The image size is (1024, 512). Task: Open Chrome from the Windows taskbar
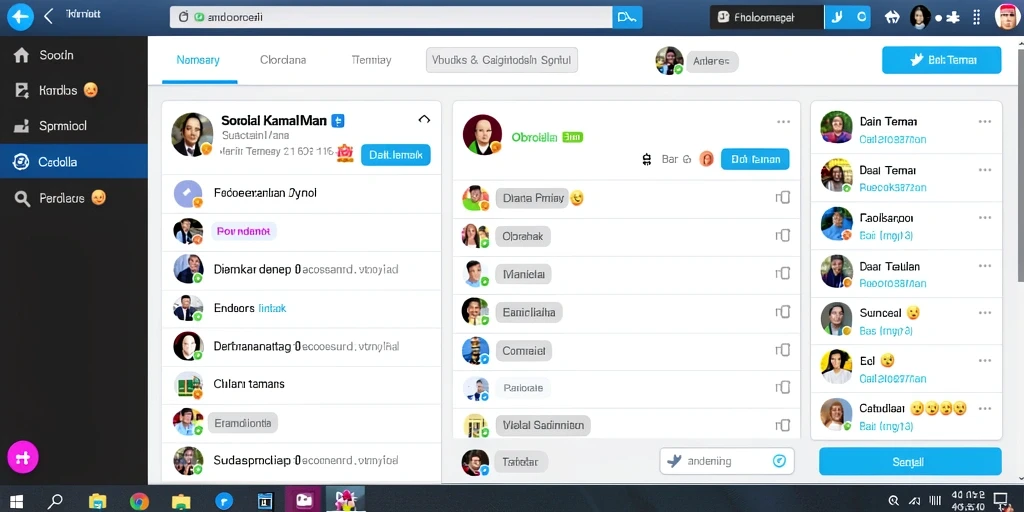click(x=139, y=501)
